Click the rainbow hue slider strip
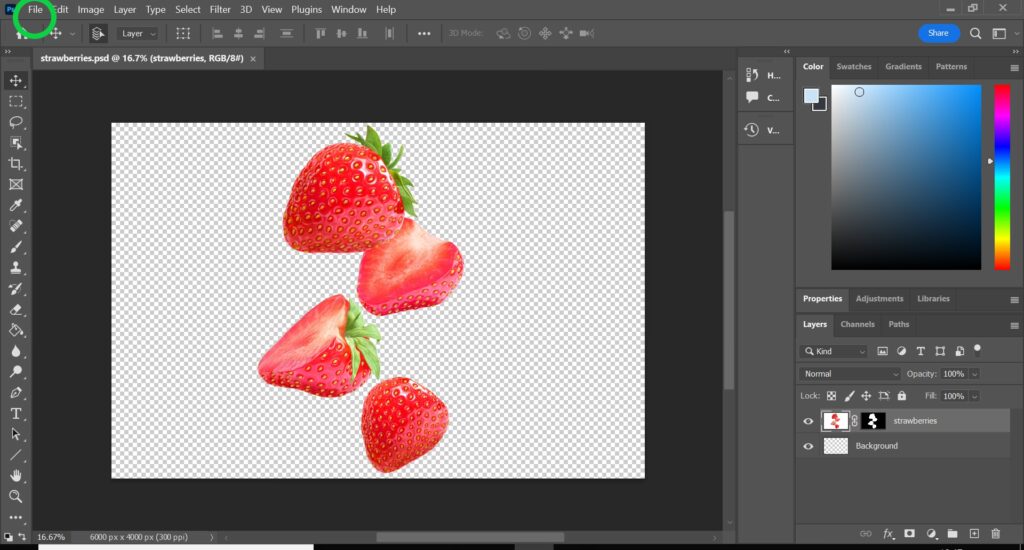 click(x=1001, y=176)
